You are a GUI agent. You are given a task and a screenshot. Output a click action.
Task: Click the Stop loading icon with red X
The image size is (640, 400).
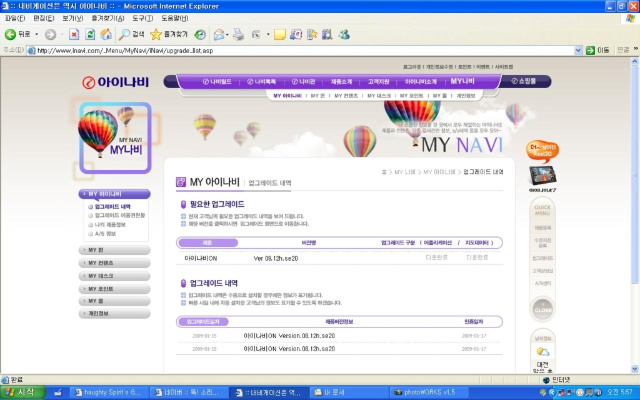click(74, 34)
